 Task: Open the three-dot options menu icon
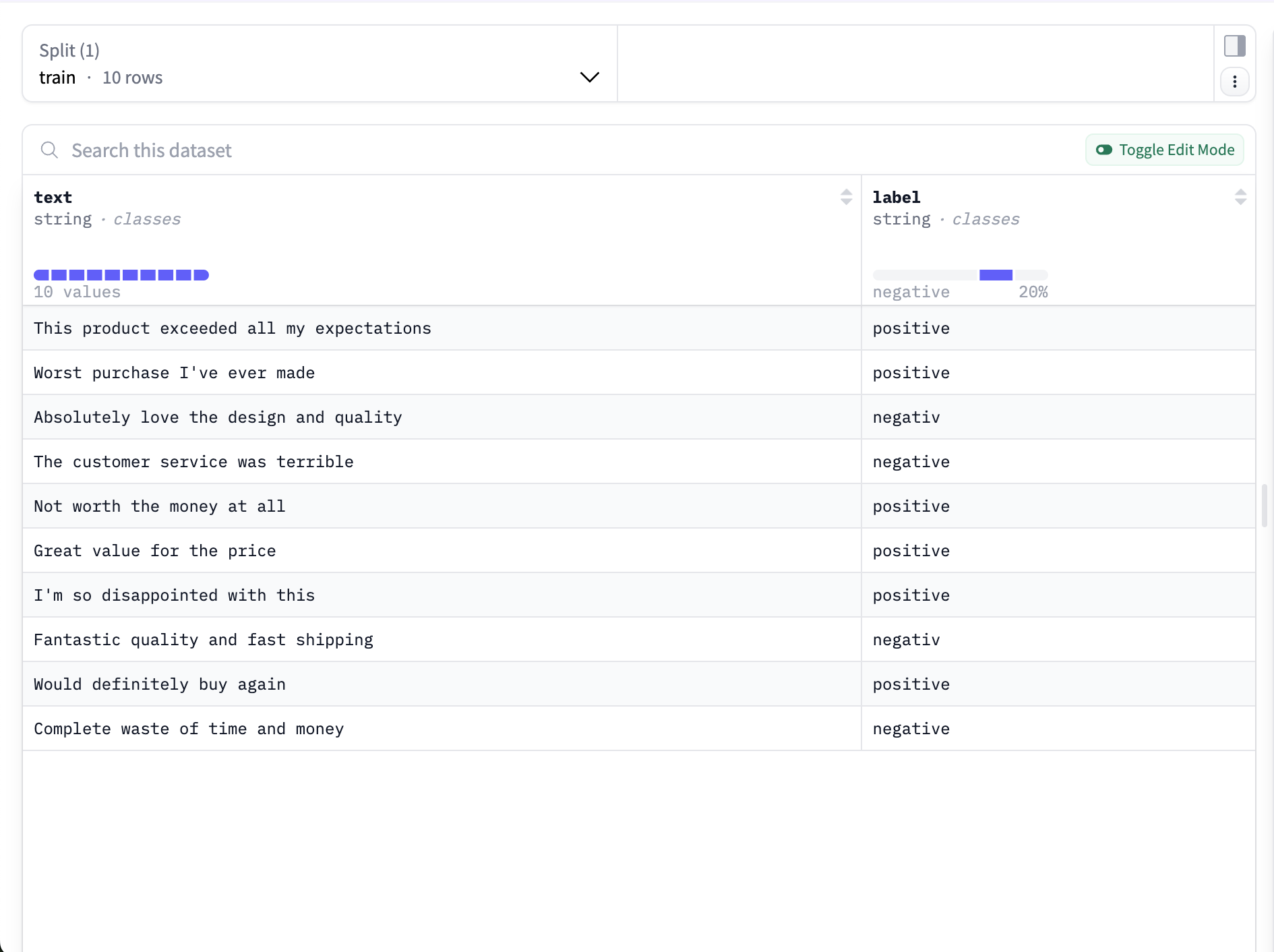pos(1235,82)
